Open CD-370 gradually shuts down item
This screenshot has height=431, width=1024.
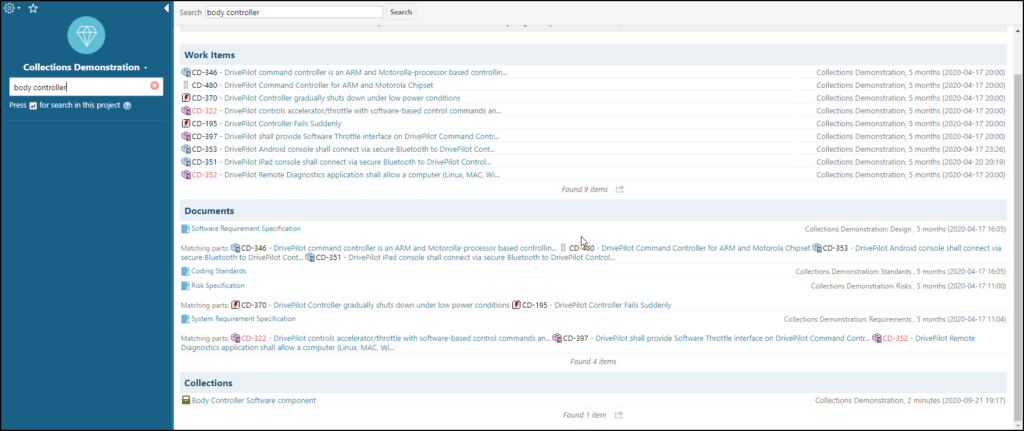342,98
